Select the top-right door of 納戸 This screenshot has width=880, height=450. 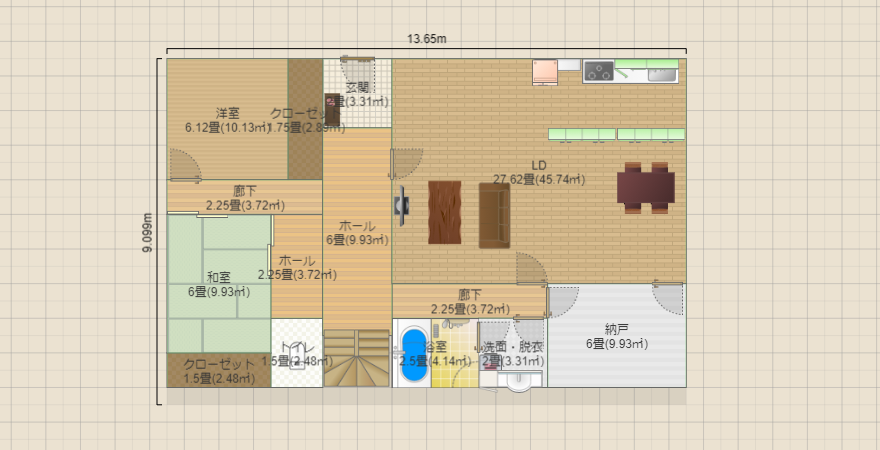click(668, 298)
